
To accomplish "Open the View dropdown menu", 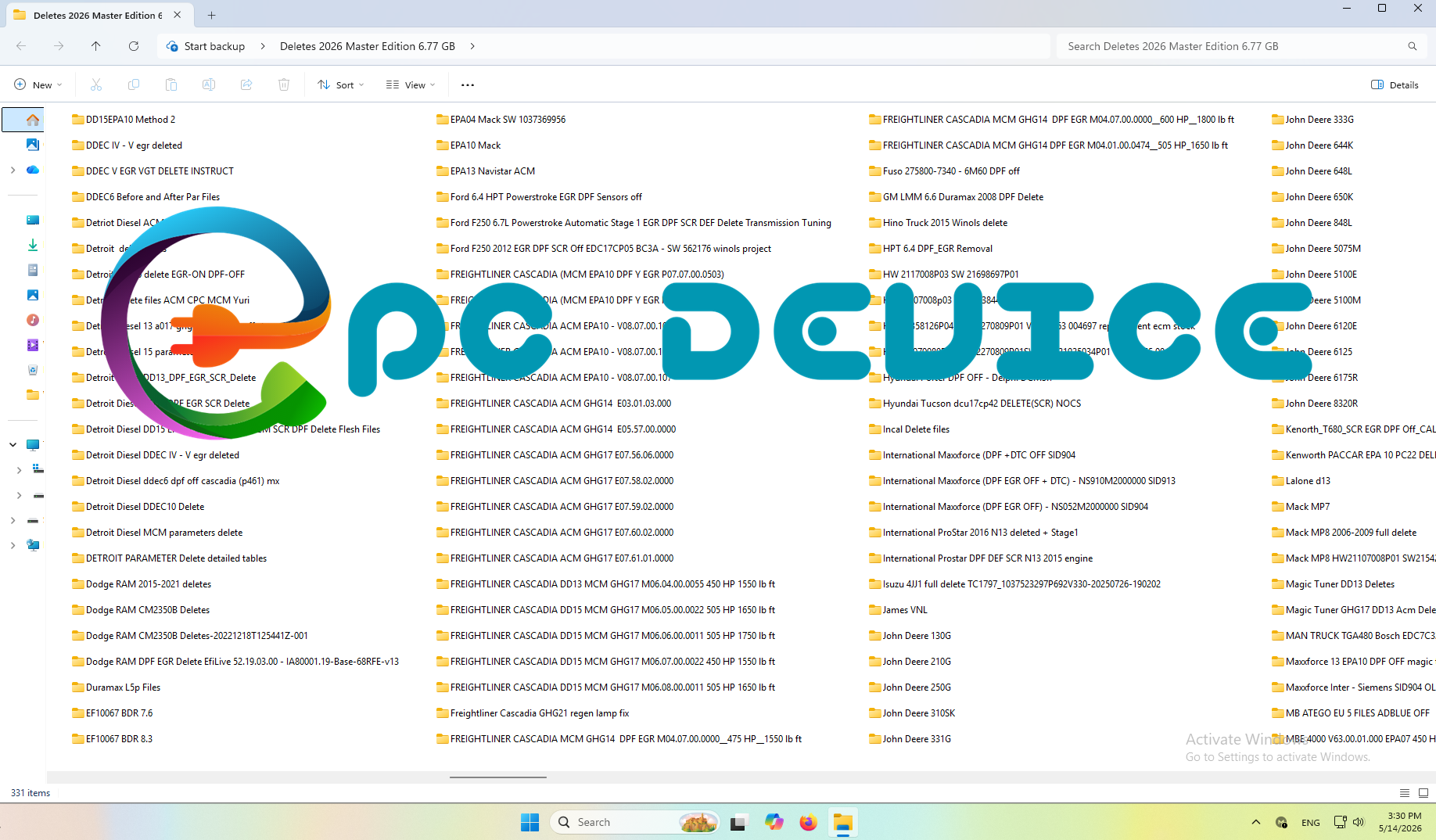I will [x=411, y=84].
